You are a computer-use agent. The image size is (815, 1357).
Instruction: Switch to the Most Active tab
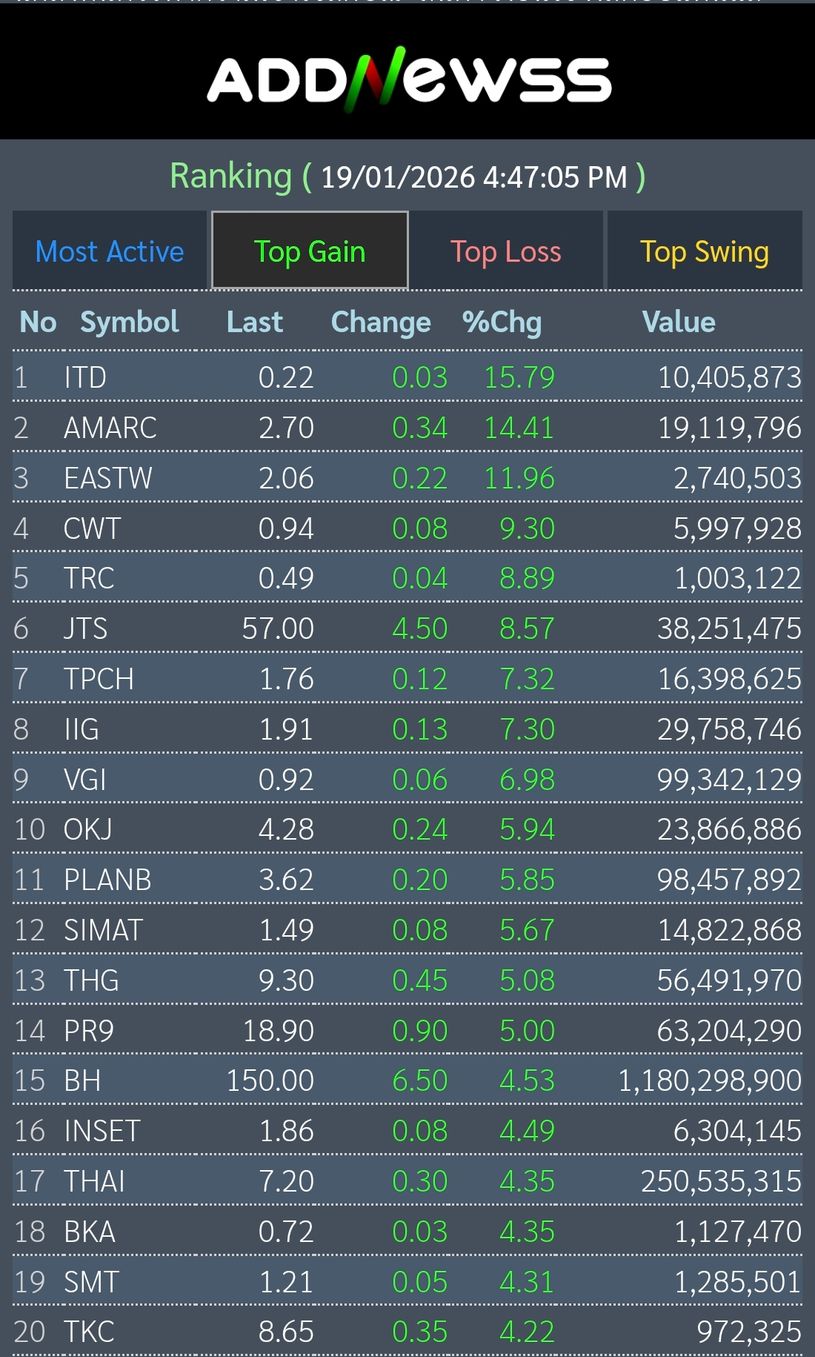(110, 251)
